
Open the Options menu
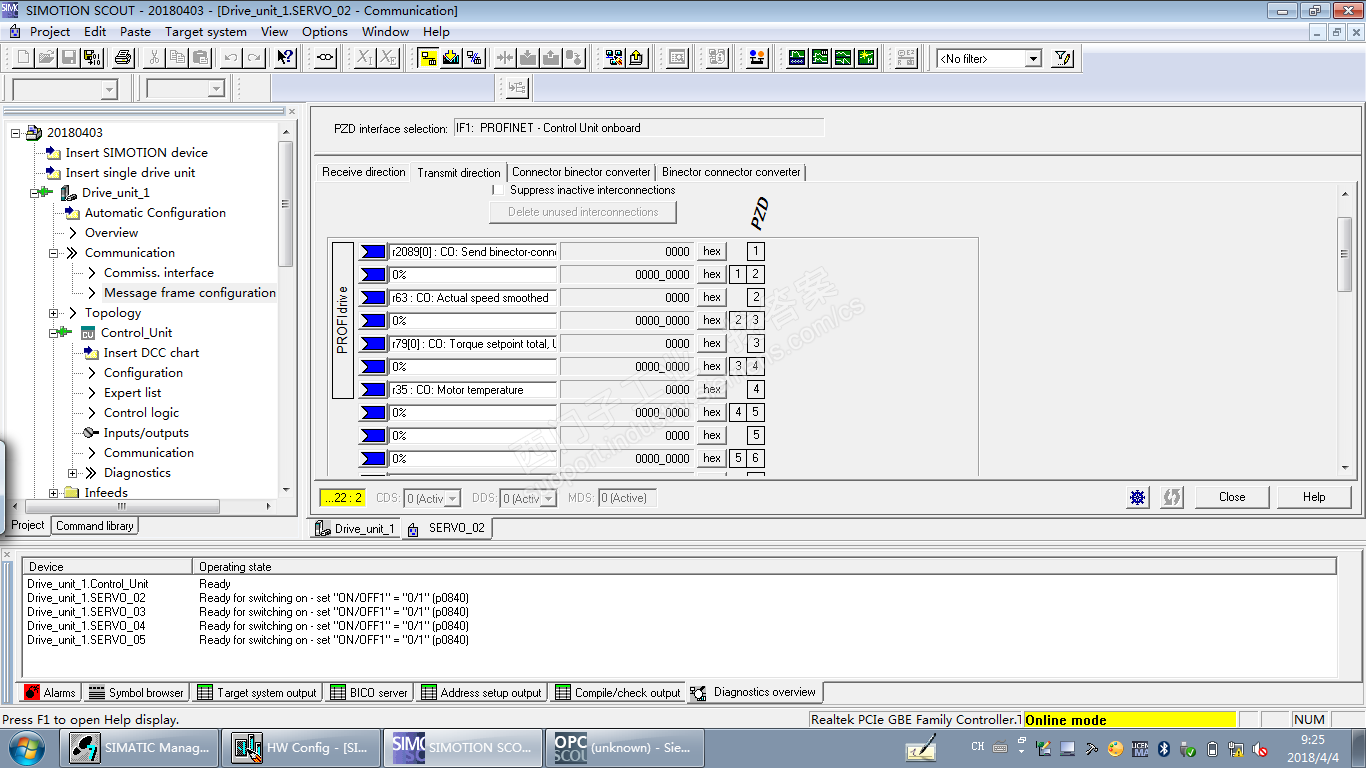[325, 31]
